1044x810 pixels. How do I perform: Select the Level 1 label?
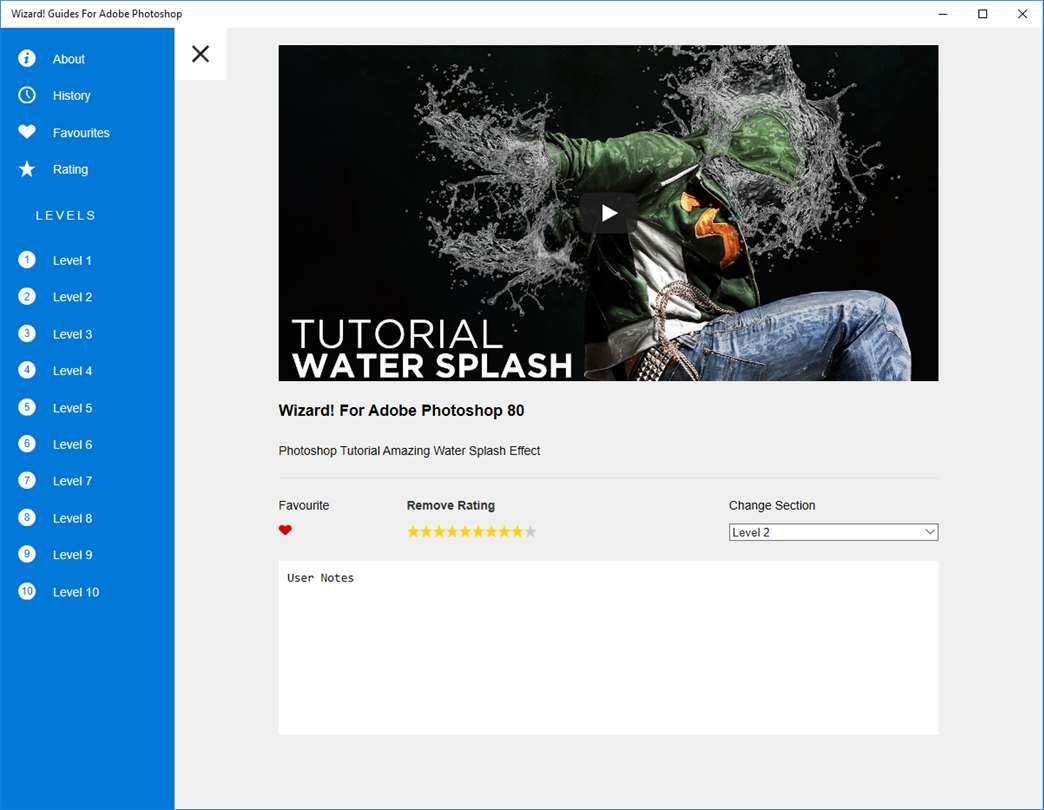pyautogui.click(x=72, y=261)
